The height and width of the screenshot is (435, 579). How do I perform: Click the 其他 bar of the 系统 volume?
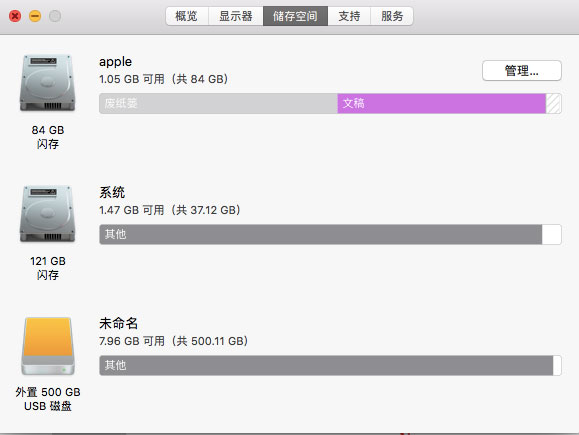(x=321, y=234)
